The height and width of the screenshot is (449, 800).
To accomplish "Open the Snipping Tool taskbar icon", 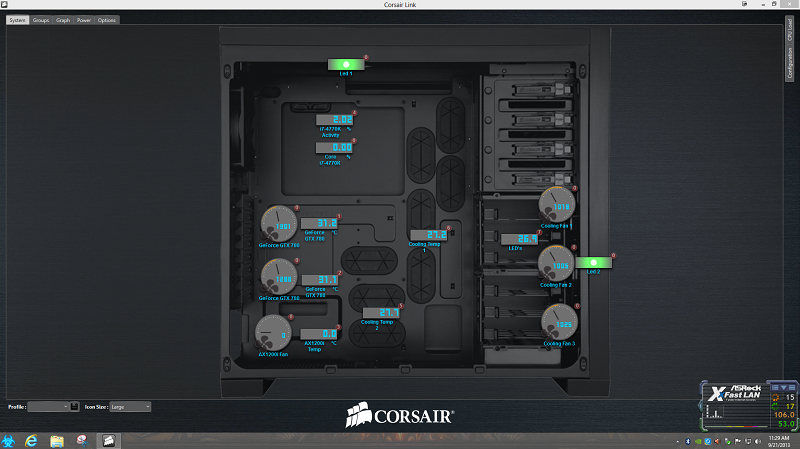I will click(82, 441).
